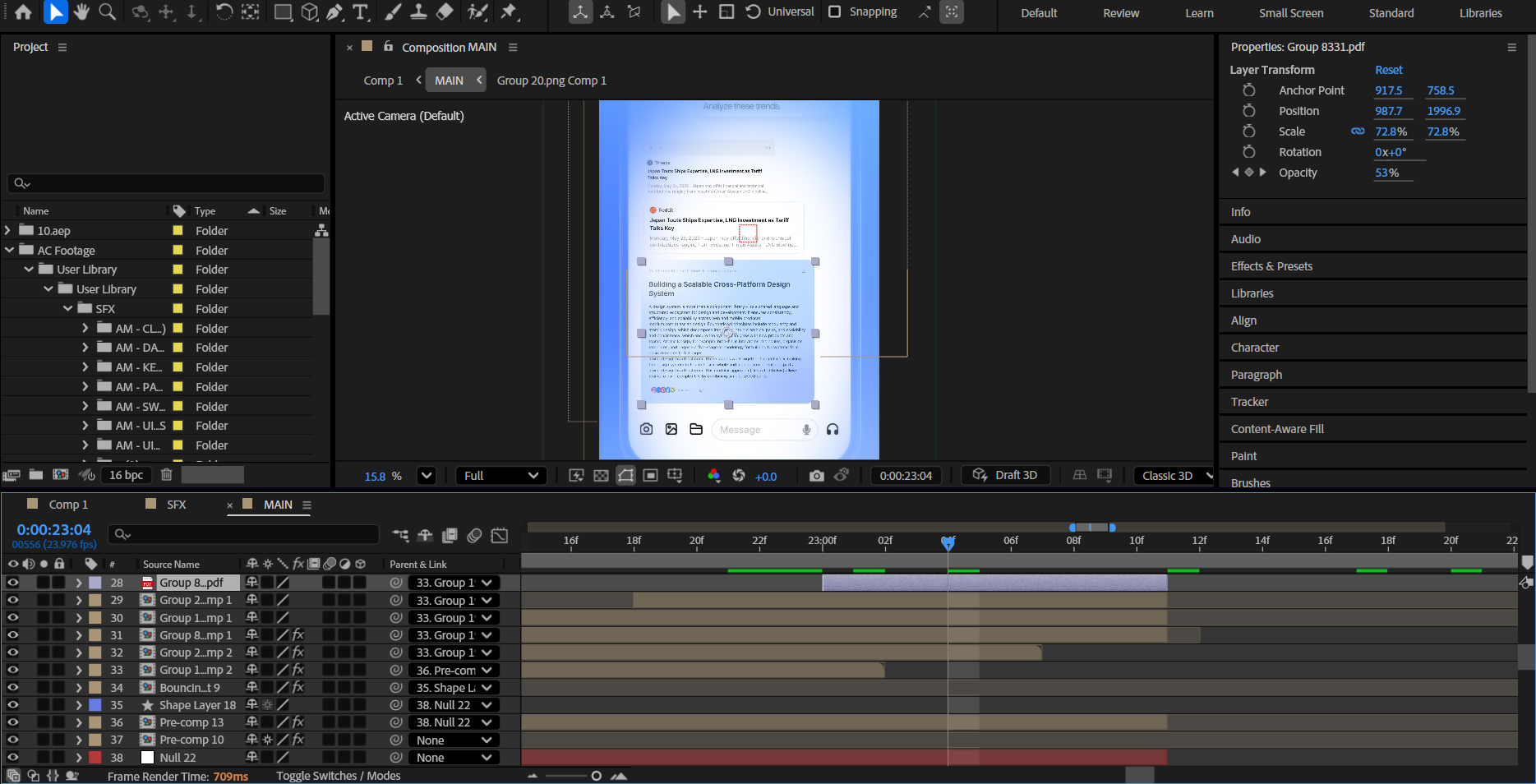Click the timeline zoom slider handle

coord(596,776)
